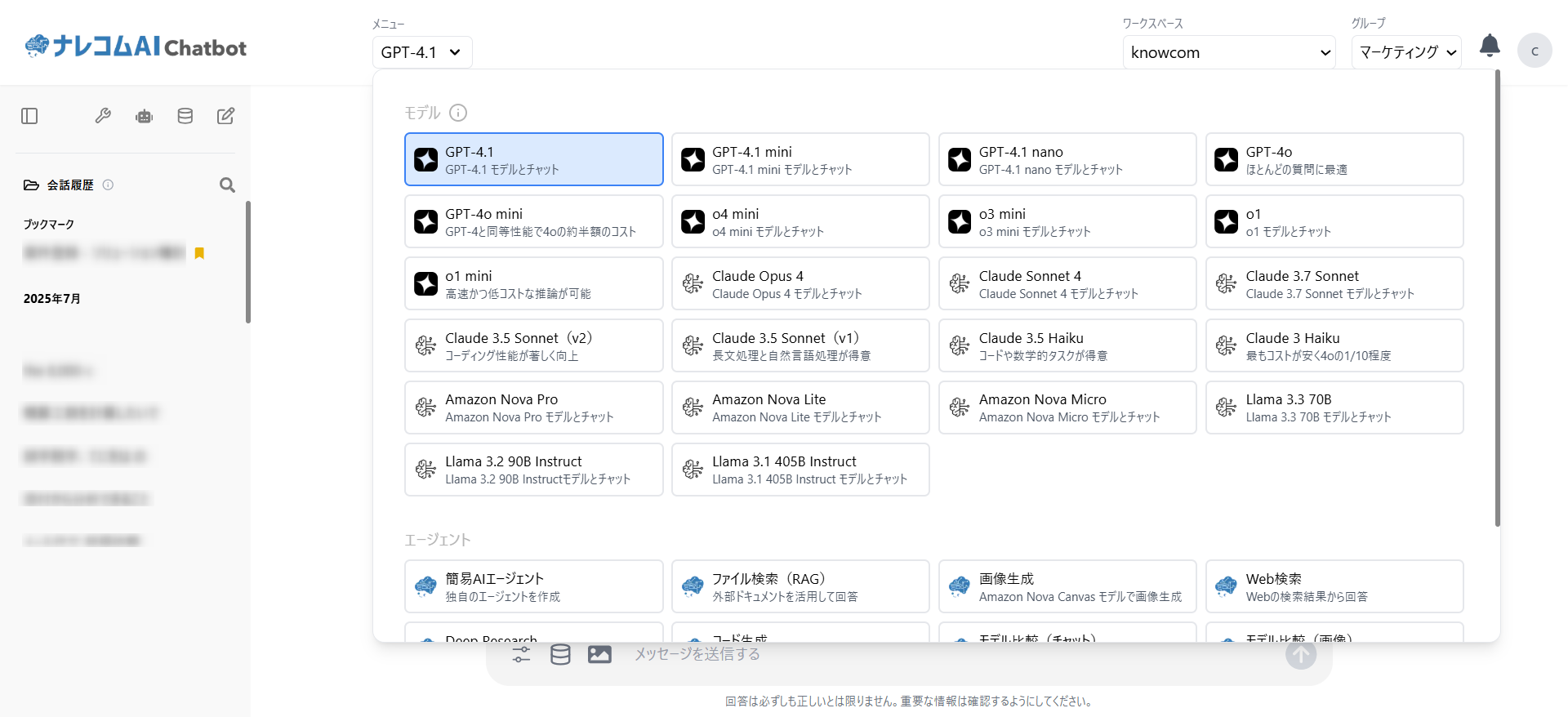Show info next to 会話履歴
Image resolution: width=1568 pixels, height=717 pixels.
click(108, 185)
